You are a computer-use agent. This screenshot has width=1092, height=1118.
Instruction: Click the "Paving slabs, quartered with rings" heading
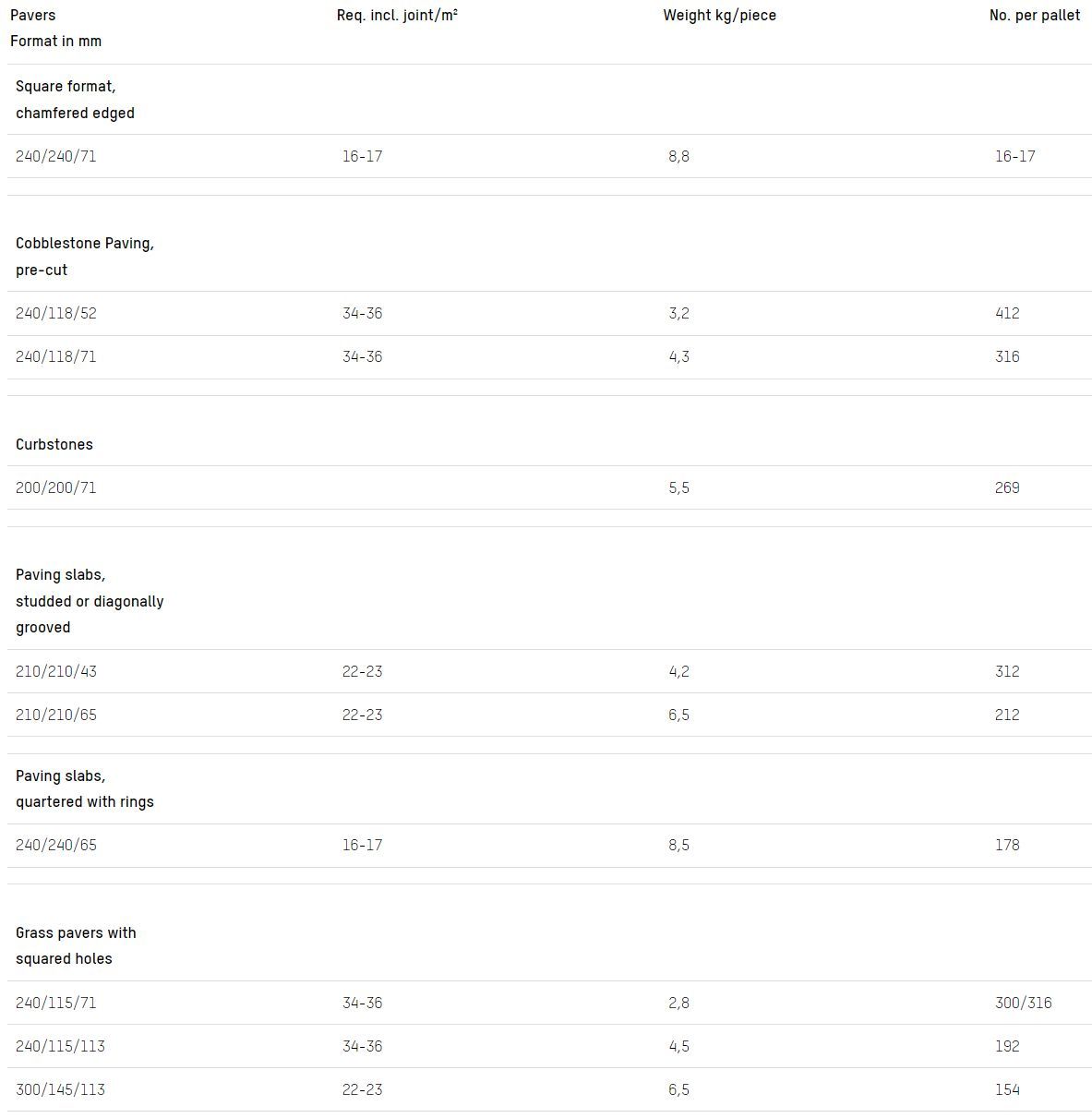85,788
